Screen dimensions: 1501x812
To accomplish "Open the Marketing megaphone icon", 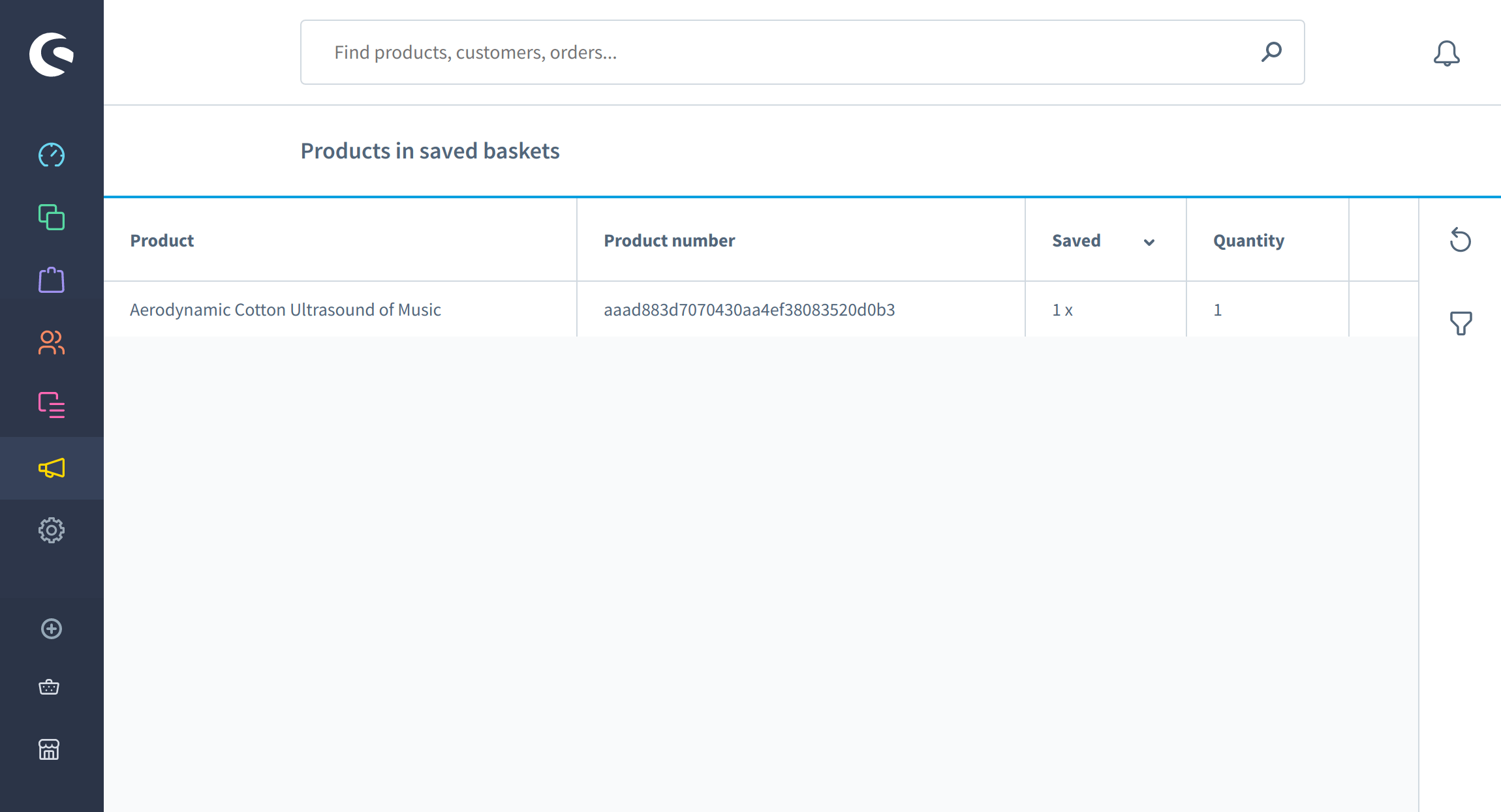I will (x=52, y=468).
